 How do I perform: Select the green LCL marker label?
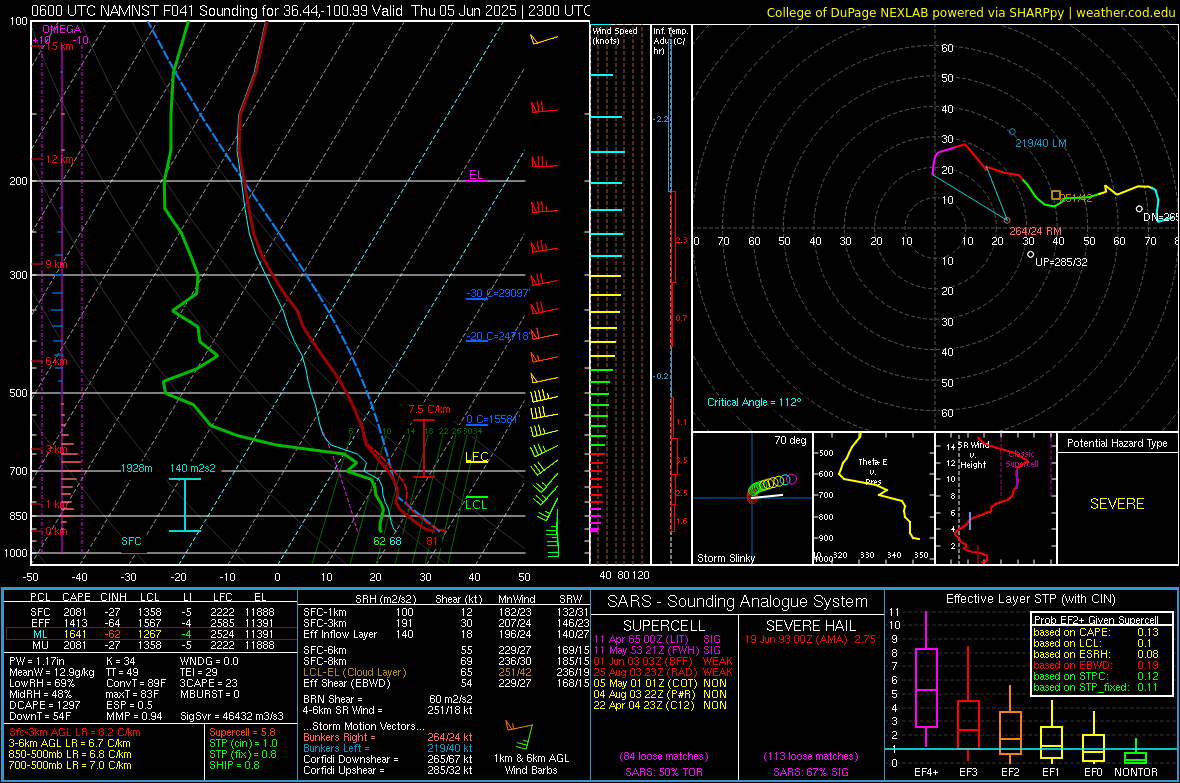pos(476,504)
